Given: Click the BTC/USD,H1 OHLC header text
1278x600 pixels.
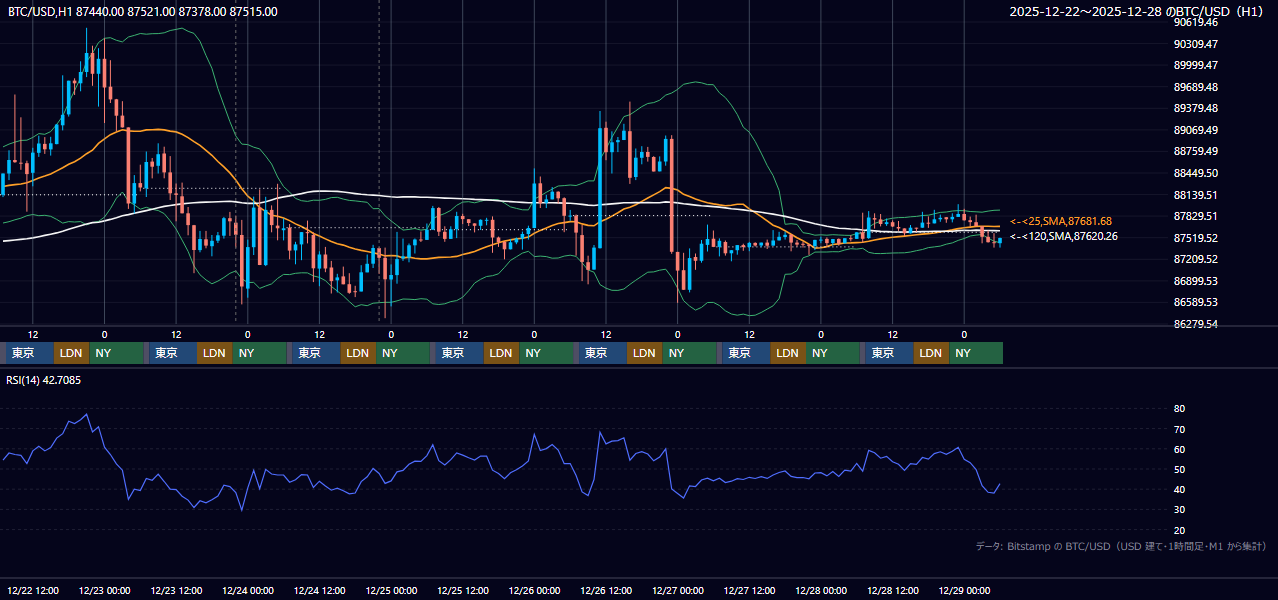Looking at the screenshot, I should 143,12.
